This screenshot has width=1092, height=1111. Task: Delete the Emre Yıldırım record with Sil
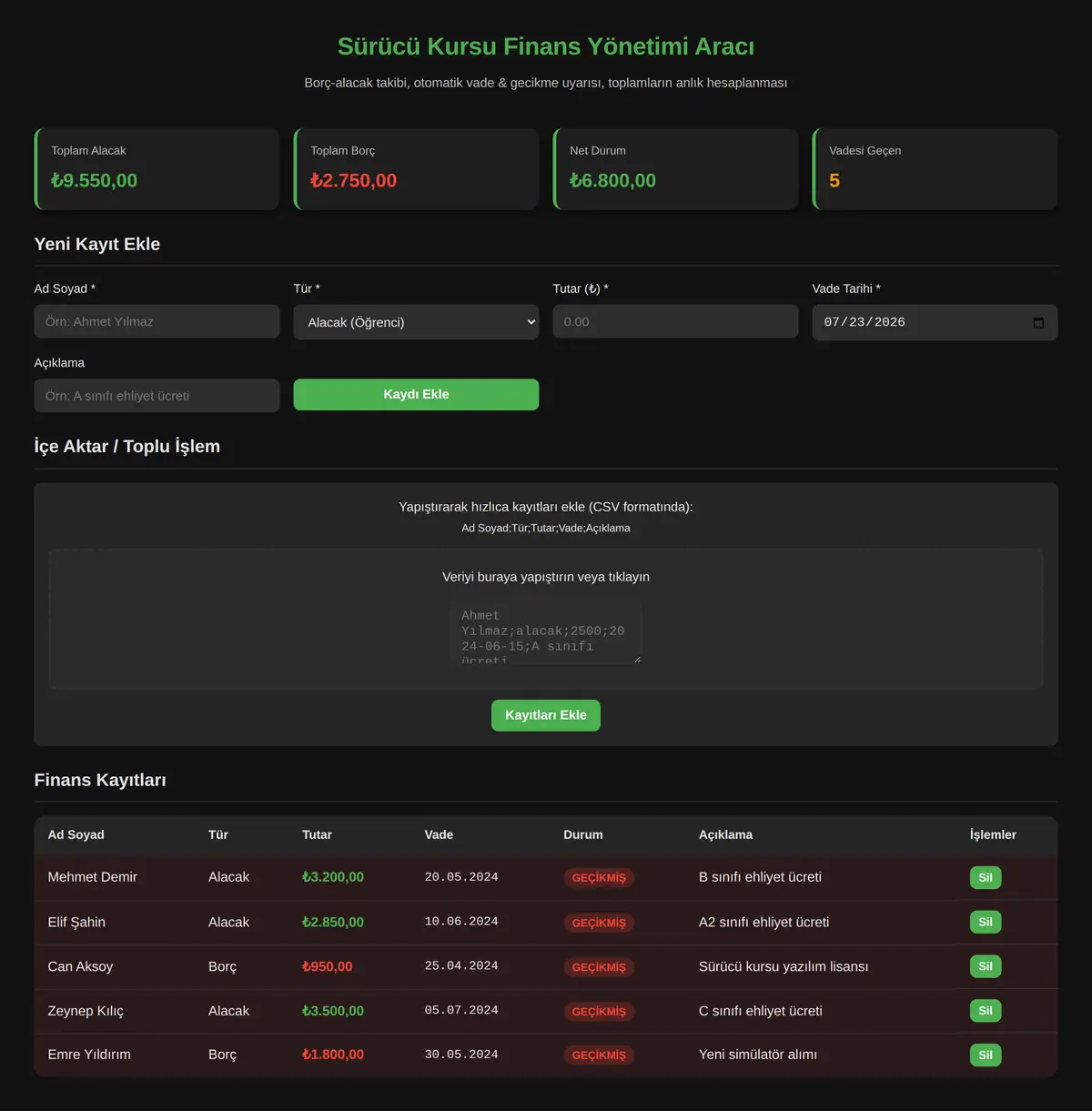coord(986,1055)
